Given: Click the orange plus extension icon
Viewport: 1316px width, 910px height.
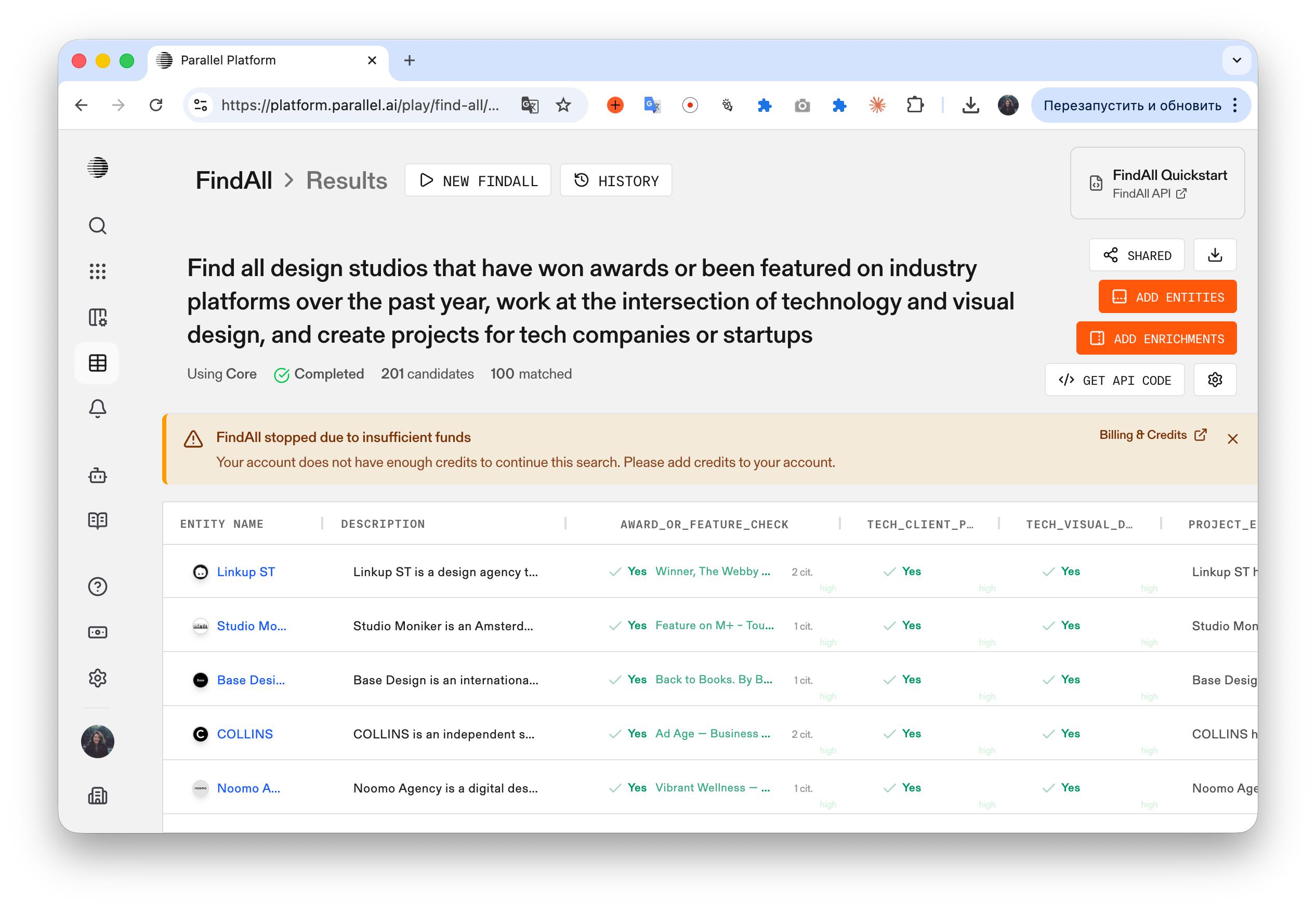Looking at the screenshot, I should pyautogui.click(x=615, y=105).
